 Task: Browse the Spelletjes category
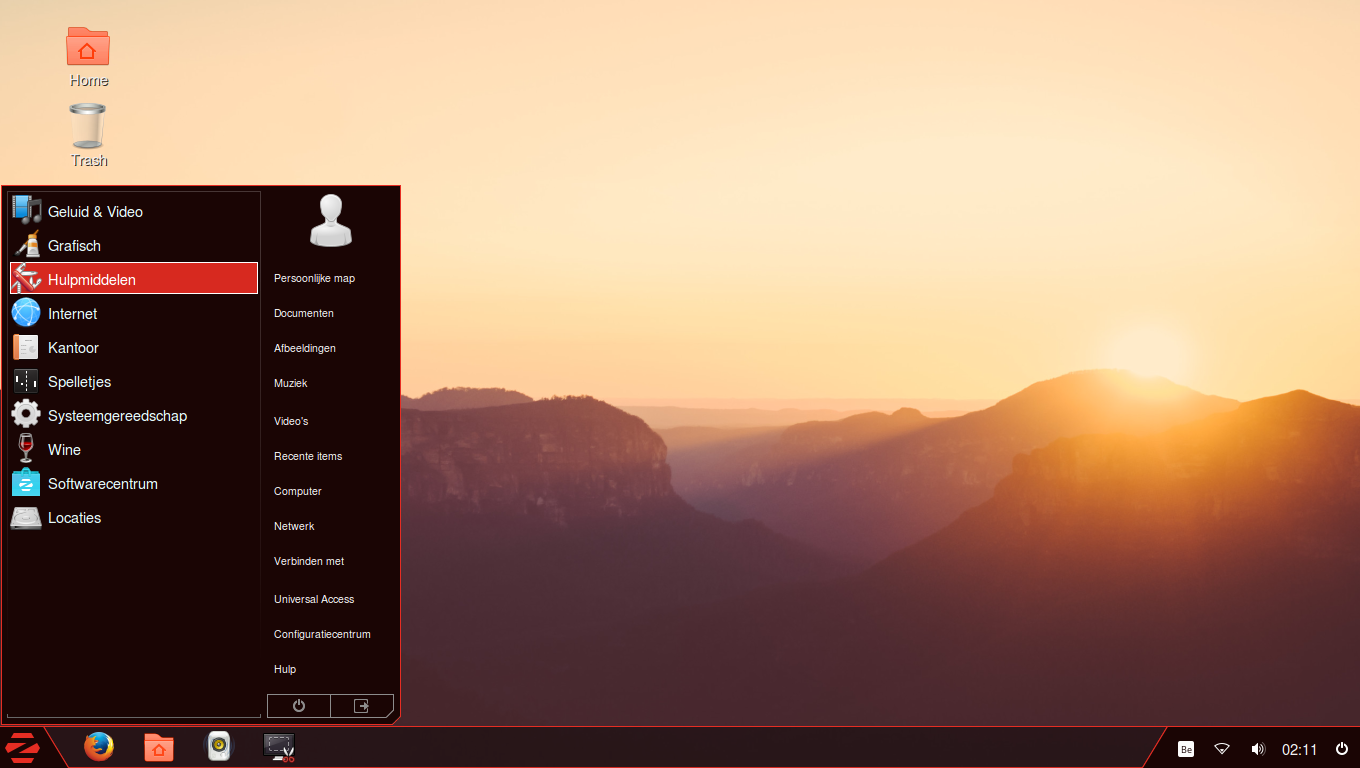tap(80, 381)
